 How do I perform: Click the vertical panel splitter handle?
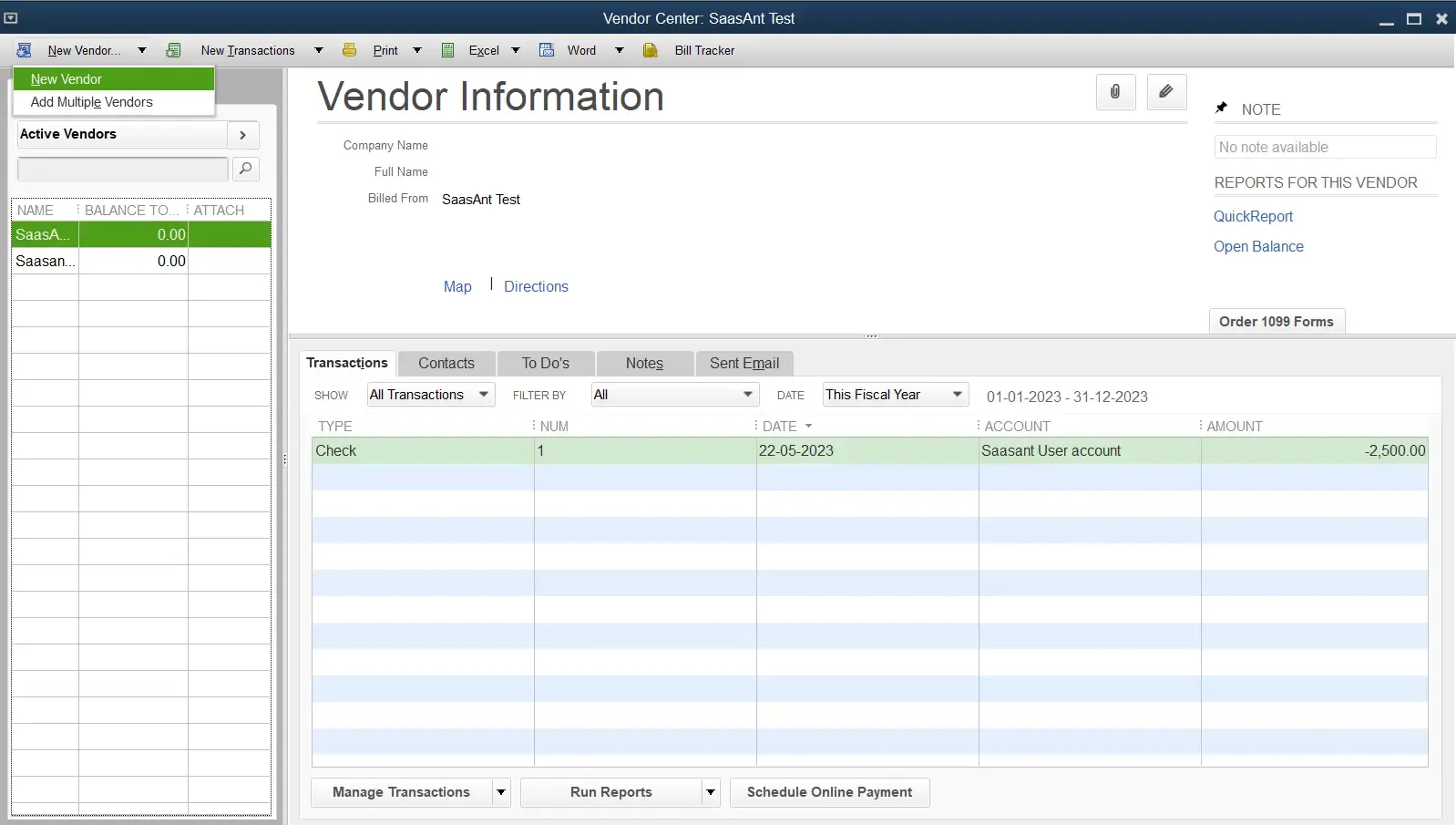click(285, 459)
